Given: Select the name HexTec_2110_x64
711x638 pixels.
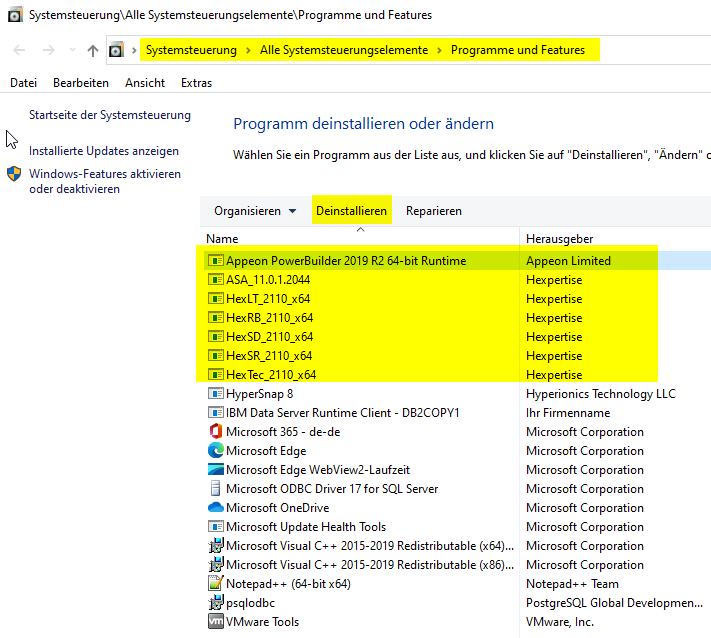Looking at the screenshot, I should (x=271, y=375).
